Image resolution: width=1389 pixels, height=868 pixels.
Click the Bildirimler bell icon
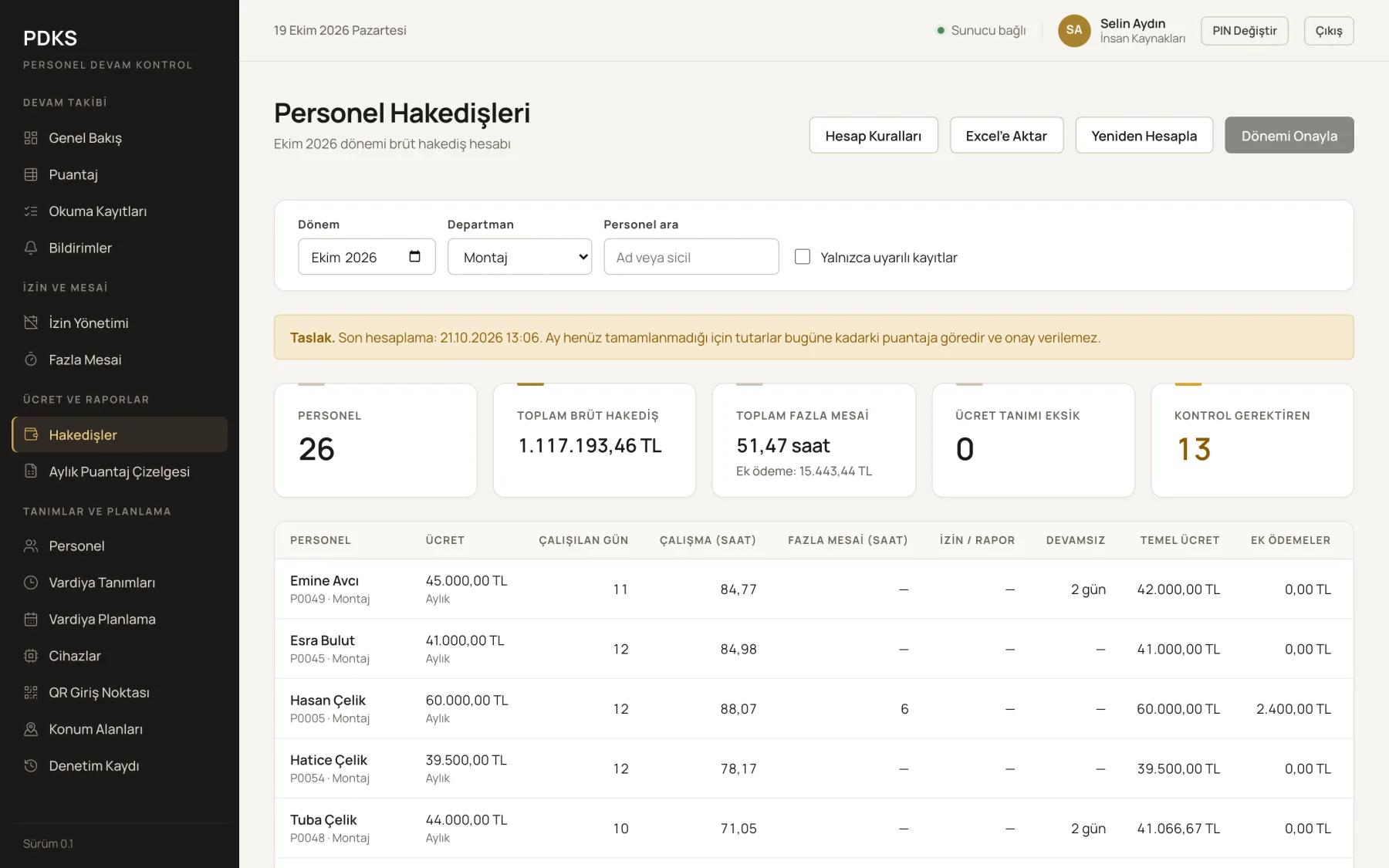(31, 248)
